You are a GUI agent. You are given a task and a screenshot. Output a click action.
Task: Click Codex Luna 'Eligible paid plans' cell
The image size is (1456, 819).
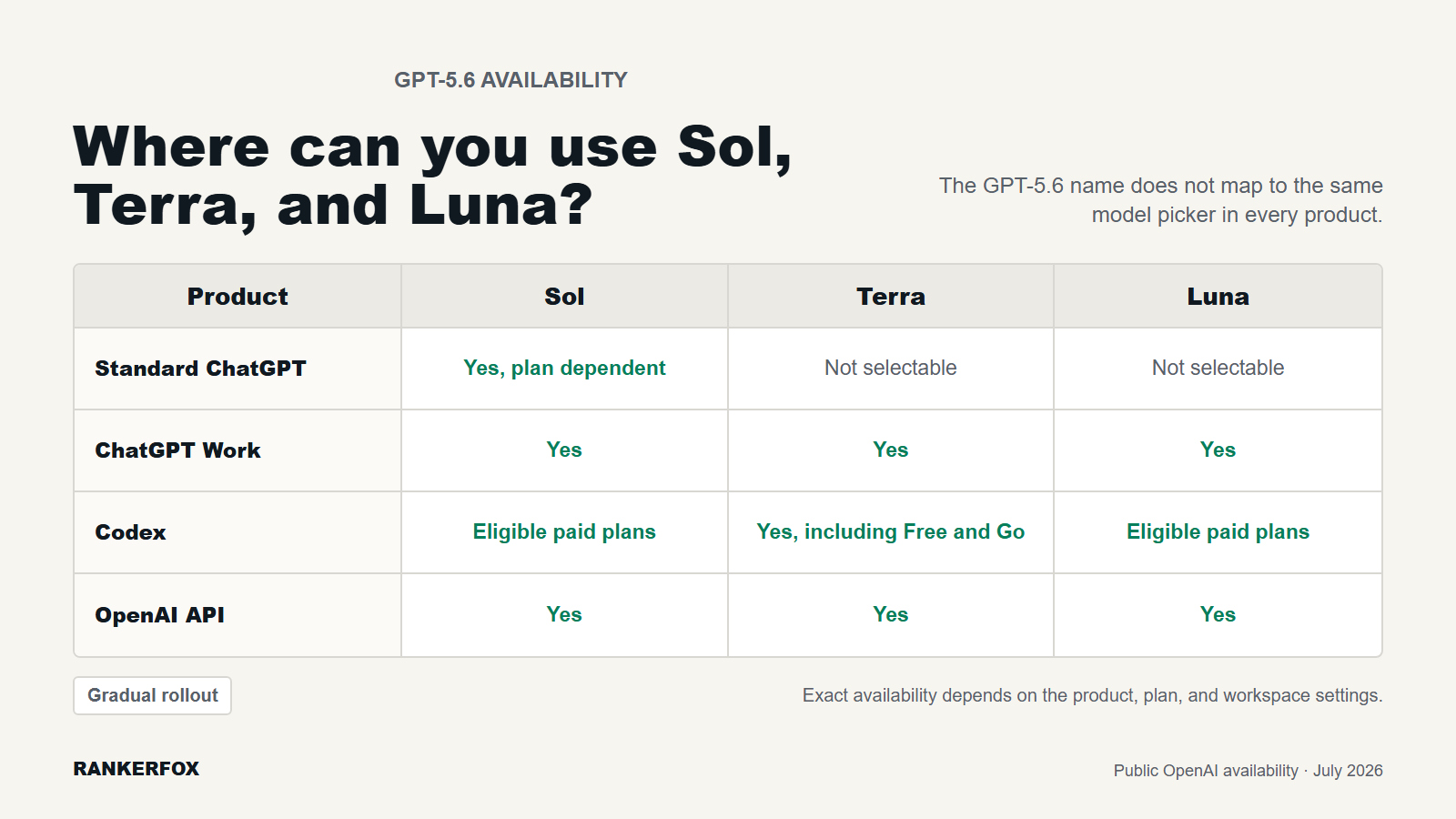pos(1218,532)
